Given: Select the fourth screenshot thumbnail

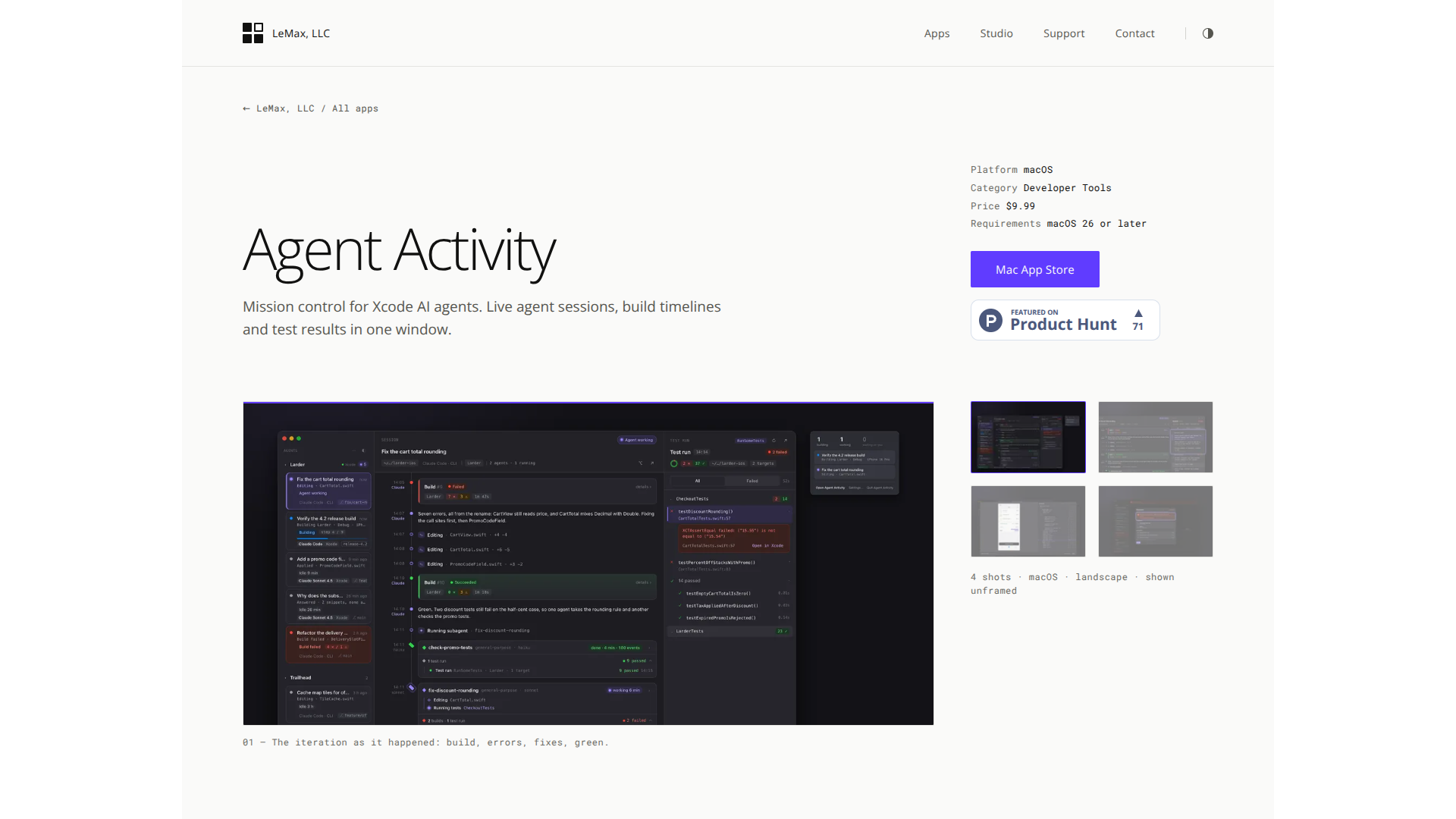Looking at the screenshot, I should tap(1156, 521).
